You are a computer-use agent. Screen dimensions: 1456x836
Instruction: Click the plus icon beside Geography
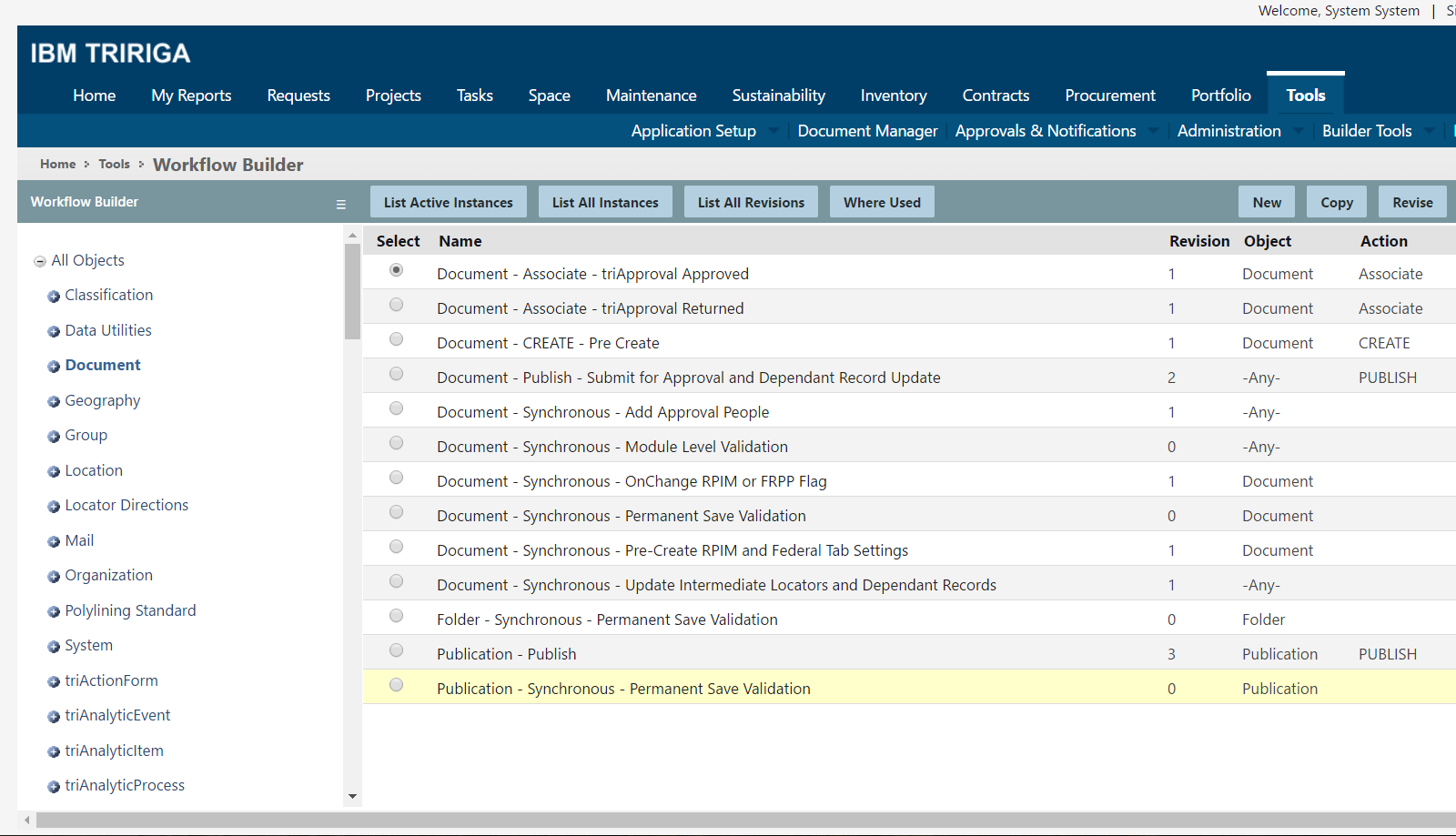tap(54, 402)
